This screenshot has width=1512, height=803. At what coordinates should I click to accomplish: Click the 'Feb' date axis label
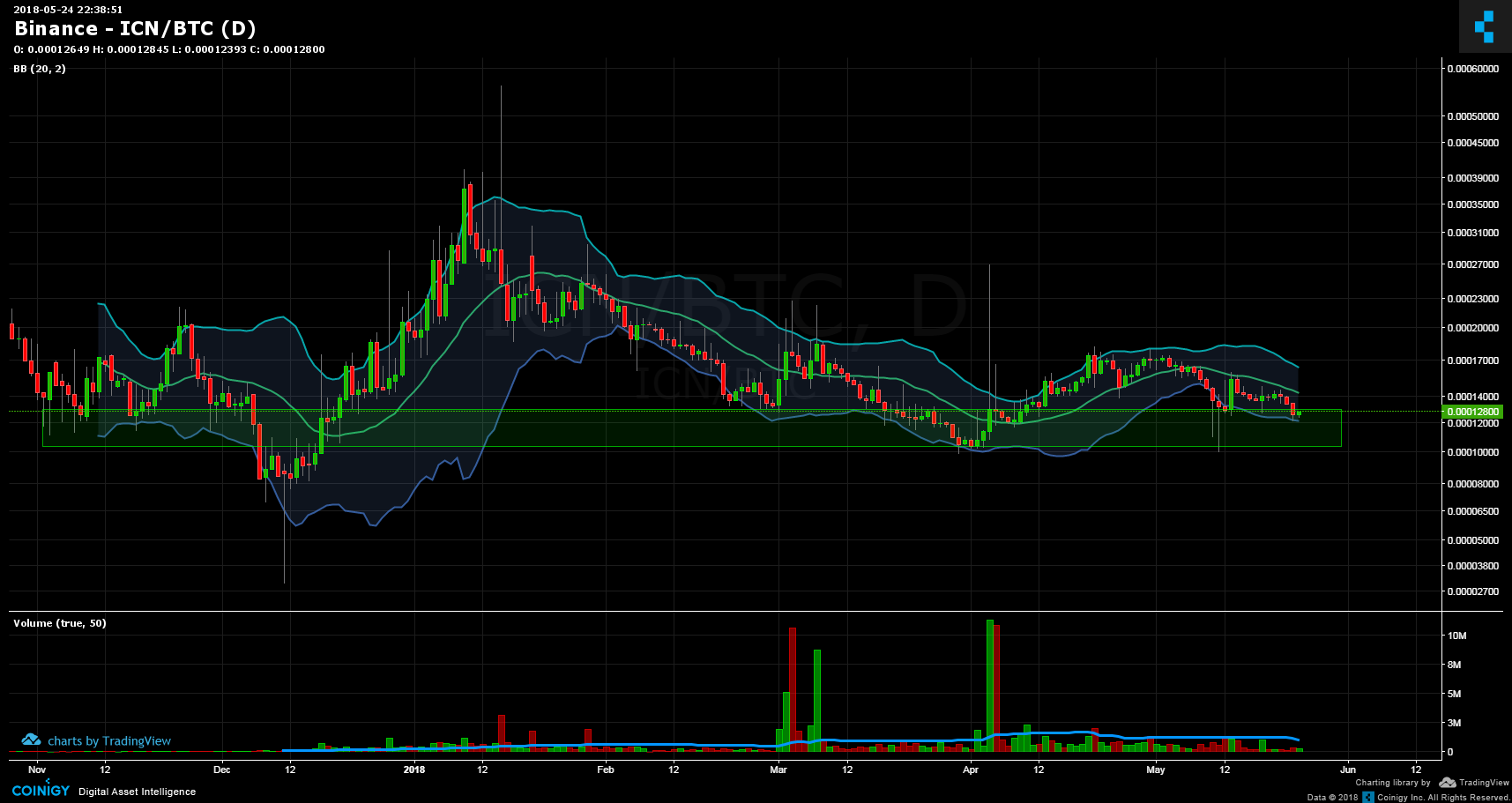tap(606, 770)
